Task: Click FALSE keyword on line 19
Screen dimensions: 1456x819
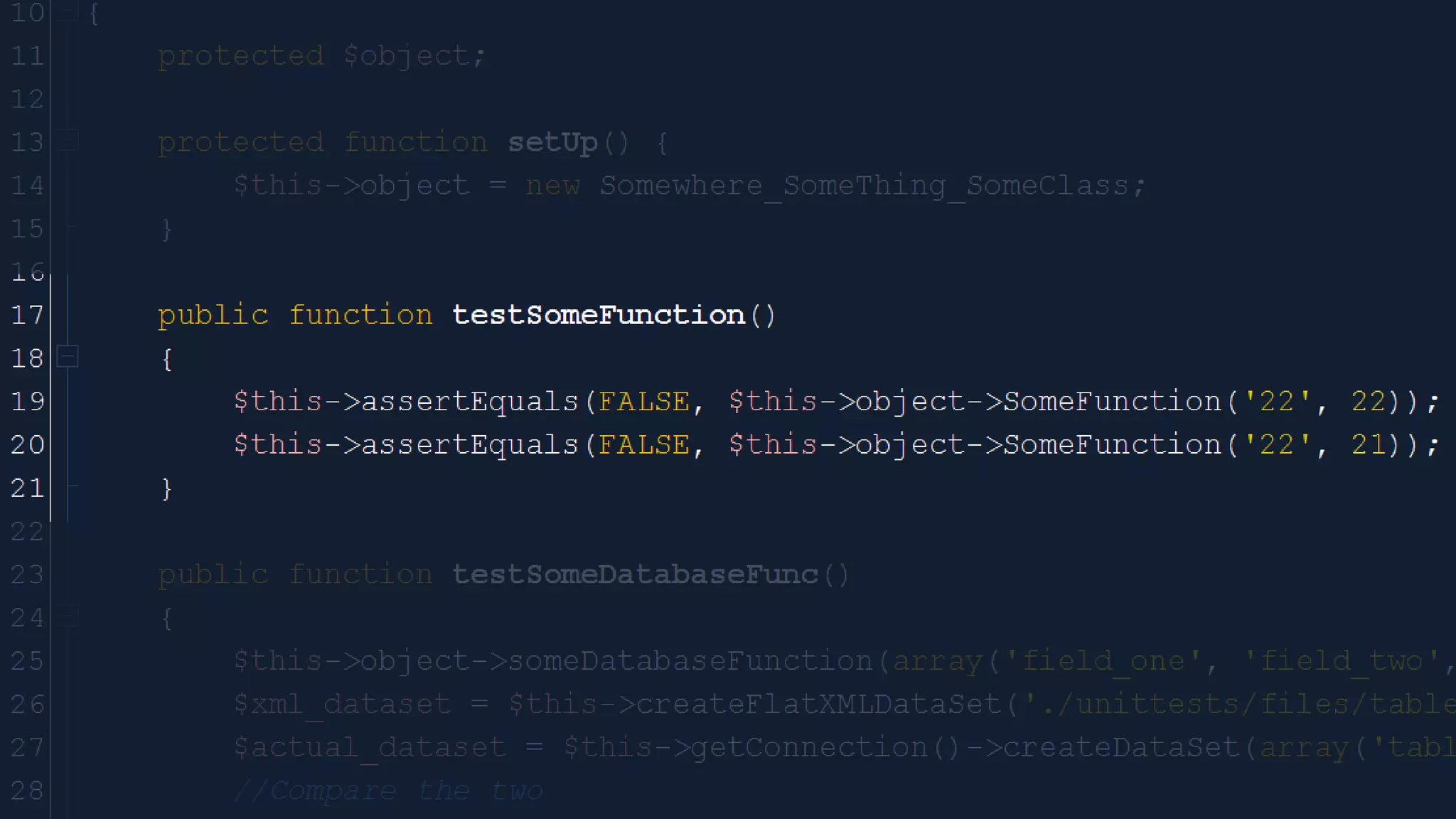Action: pyautogui.click(x=643, y=402)
